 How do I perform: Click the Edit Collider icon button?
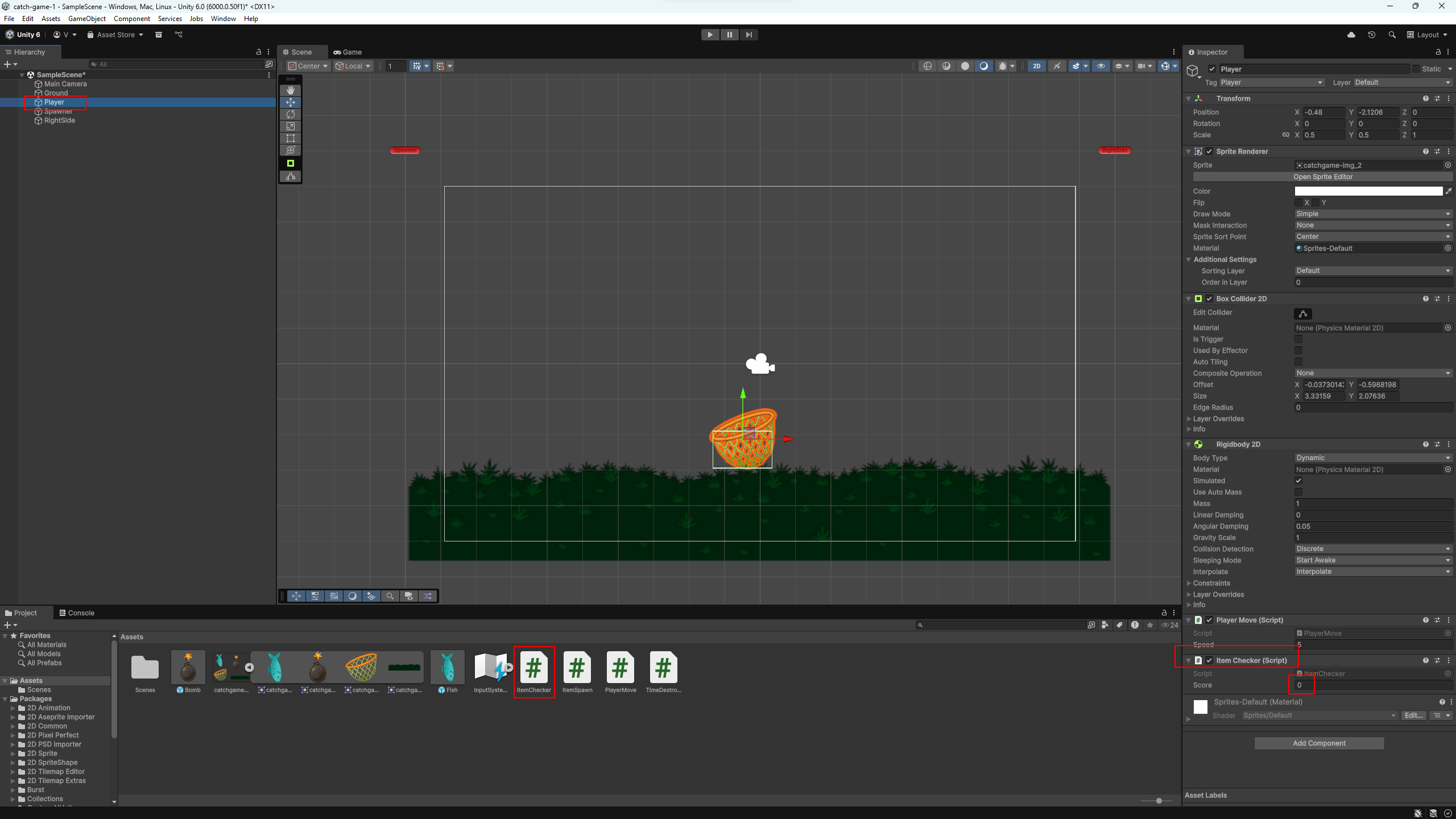[x=1302, y=314]
